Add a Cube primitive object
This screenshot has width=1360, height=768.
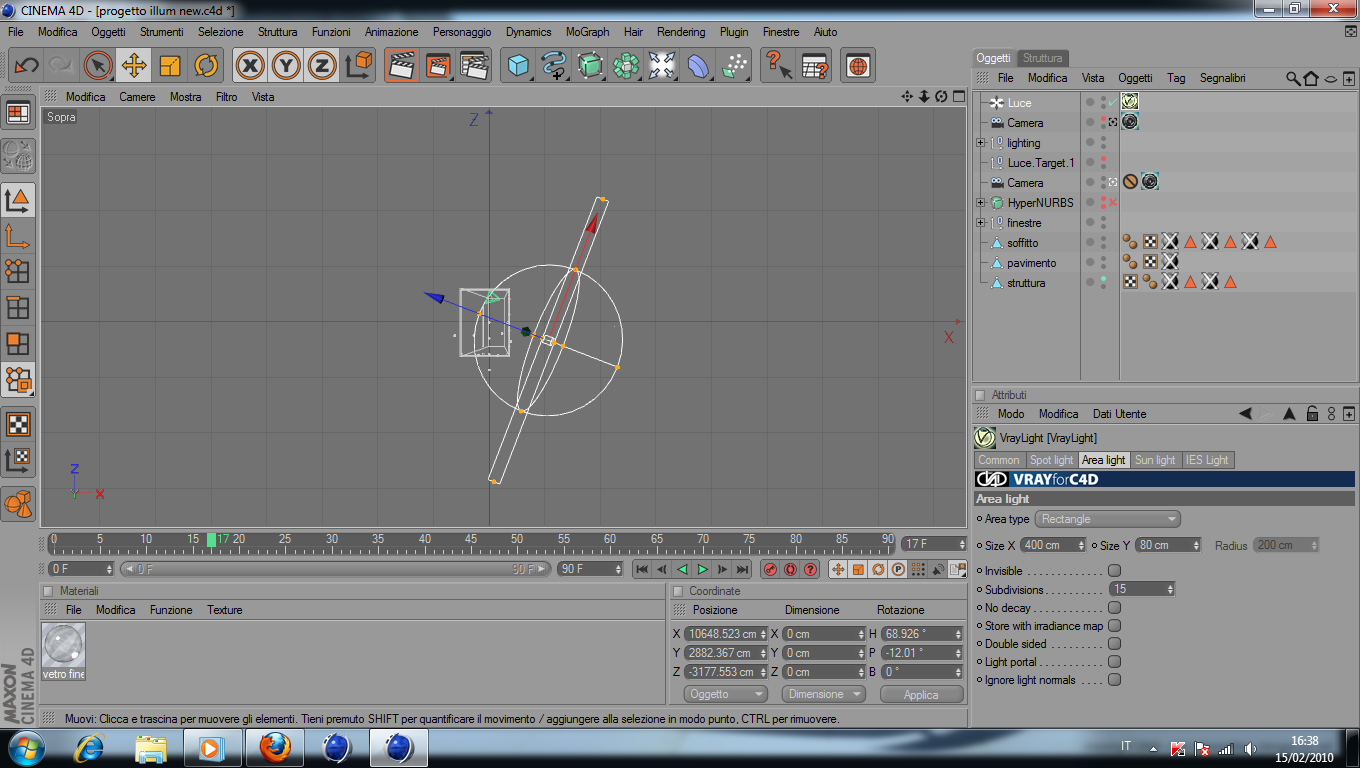point(518,66)
